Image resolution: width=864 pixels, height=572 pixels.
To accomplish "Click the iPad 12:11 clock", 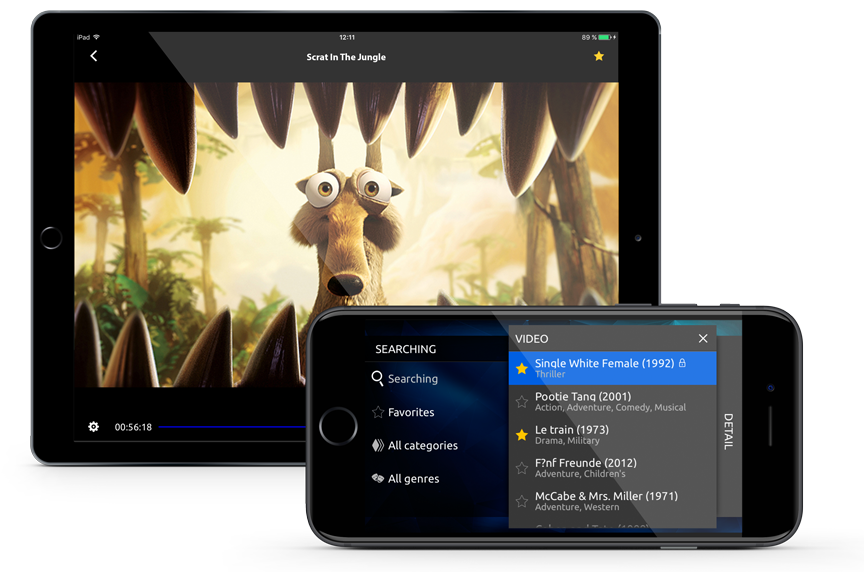I will coord(347,37).
